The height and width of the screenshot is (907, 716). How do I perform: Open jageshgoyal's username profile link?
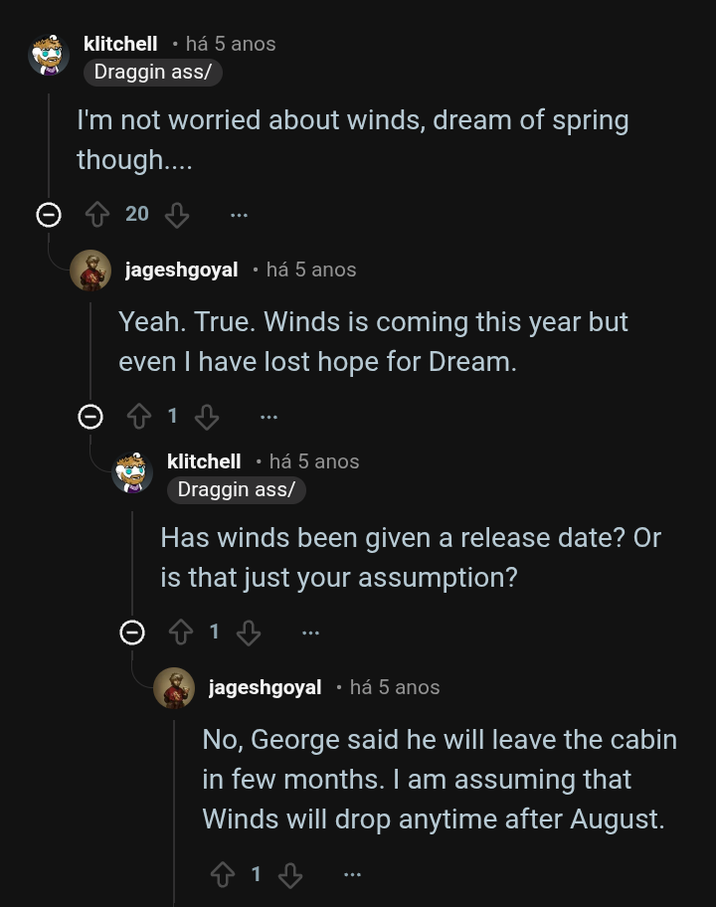[181, 268]
